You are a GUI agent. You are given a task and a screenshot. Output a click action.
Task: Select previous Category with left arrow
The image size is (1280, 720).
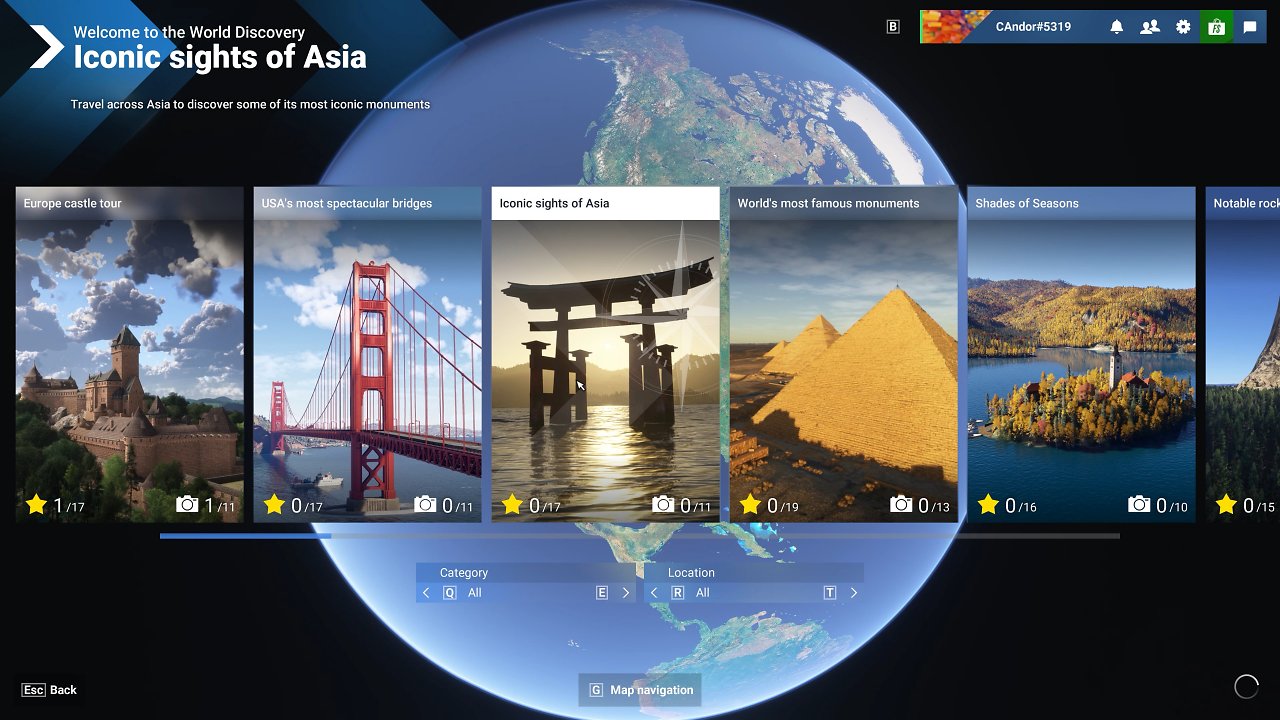[x=426, y=593]
